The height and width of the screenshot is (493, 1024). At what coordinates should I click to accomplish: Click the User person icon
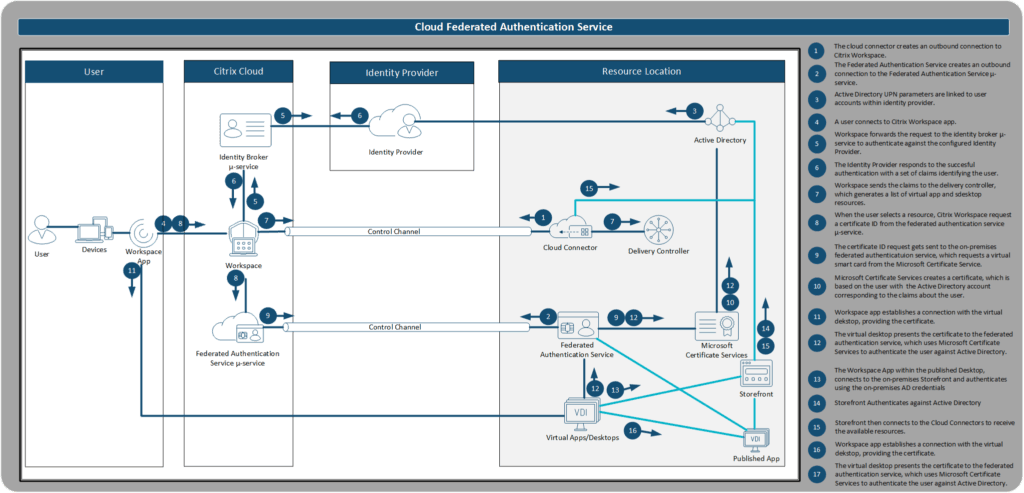[41, 230]
